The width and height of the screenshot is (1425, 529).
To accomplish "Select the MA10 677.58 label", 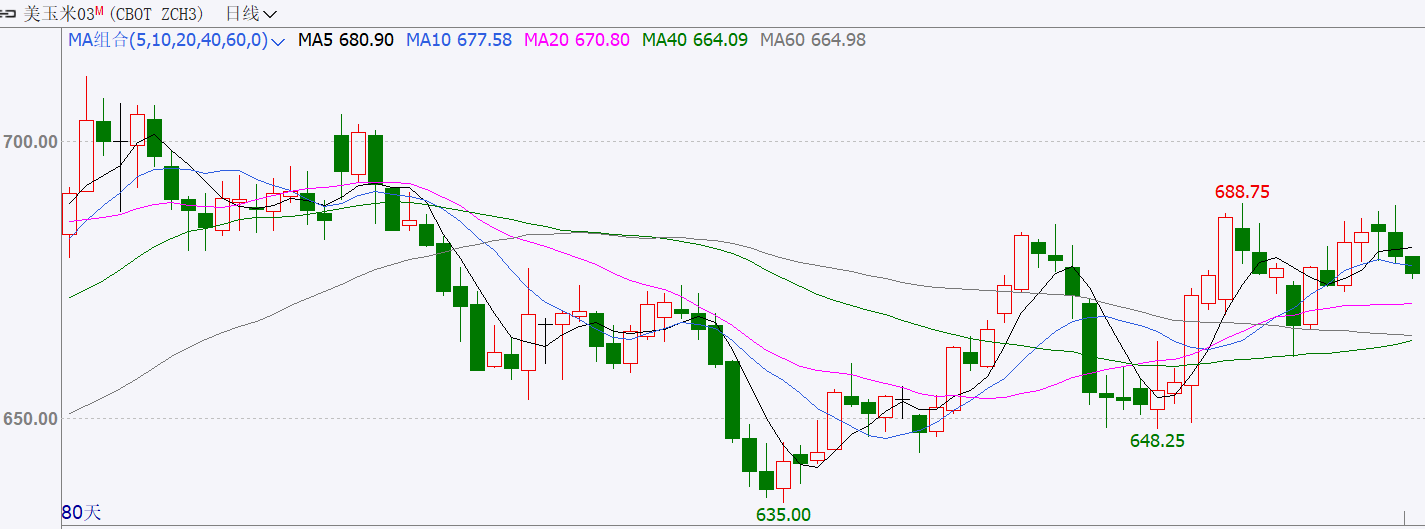I will (x=459, y=41).
